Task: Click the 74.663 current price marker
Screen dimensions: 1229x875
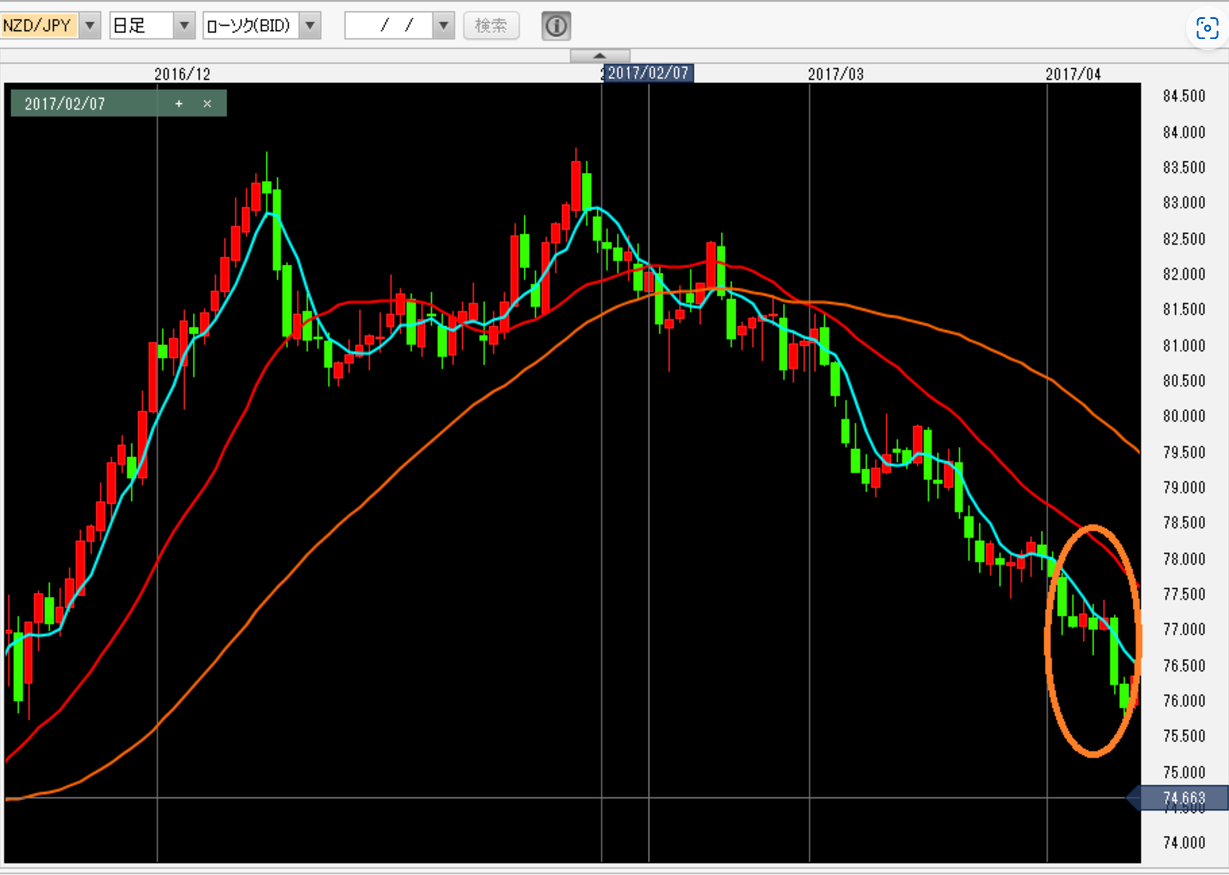Action: [x=1184, y=798]
